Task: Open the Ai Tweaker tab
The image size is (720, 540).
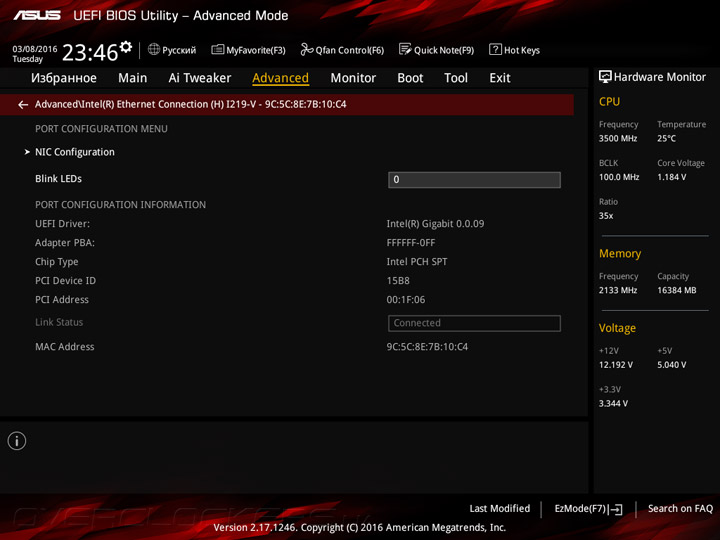Action: click(200, 78)
